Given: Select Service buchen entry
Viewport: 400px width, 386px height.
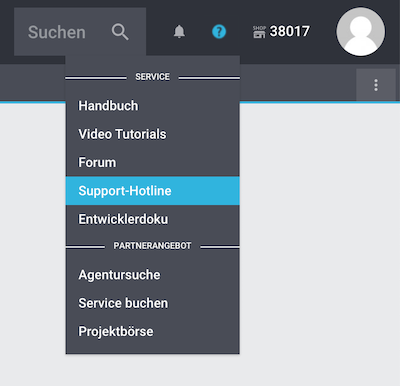Looking at the screenshot, I should (153, 303).
